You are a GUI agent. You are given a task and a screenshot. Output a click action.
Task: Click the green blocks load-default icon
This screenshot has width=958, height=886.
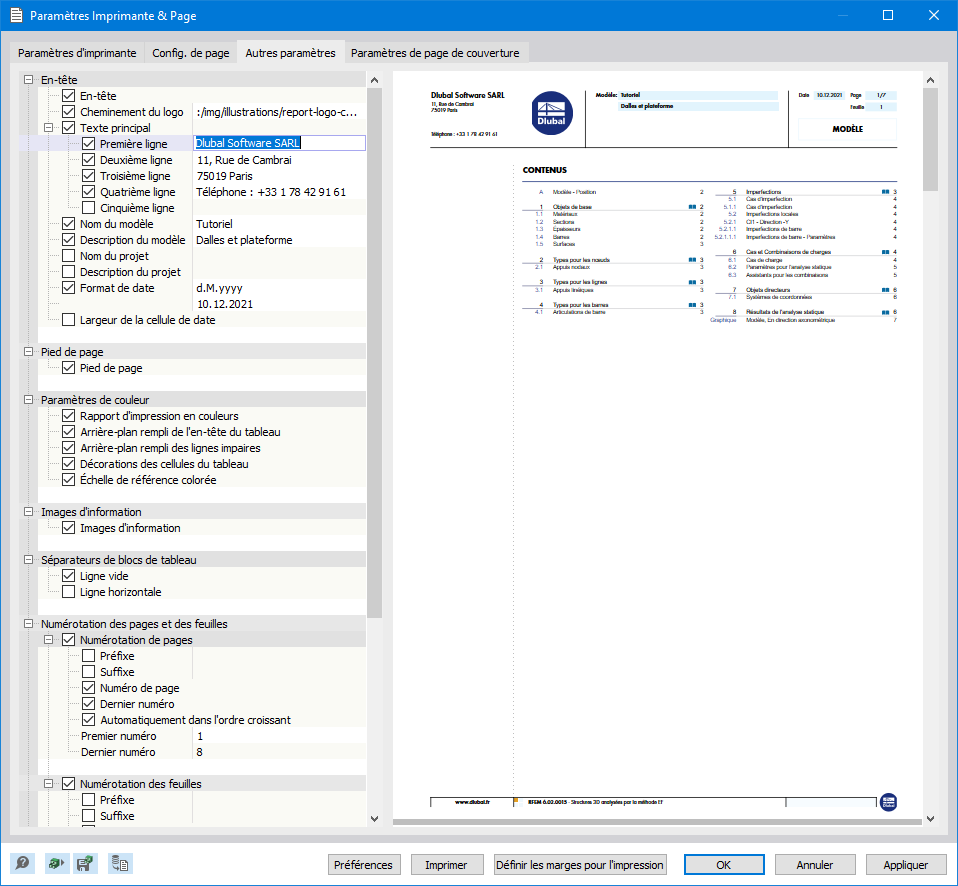(56, 863)
